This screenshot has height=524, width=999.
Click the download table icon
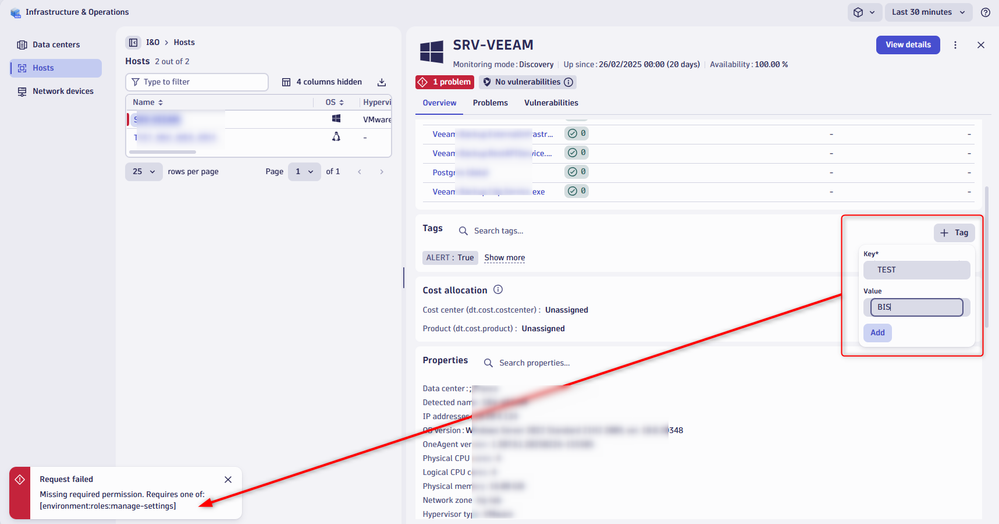tap(382, 82)
